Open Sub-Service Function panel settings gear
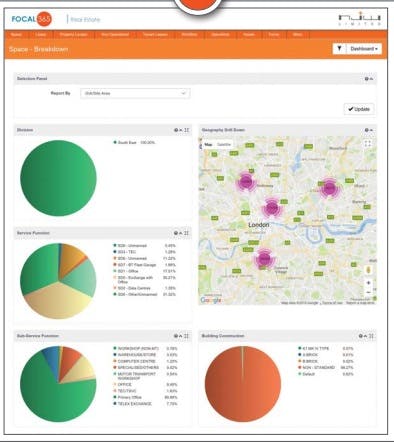Viewport: 394px width, 442px height. click(176, 336)
